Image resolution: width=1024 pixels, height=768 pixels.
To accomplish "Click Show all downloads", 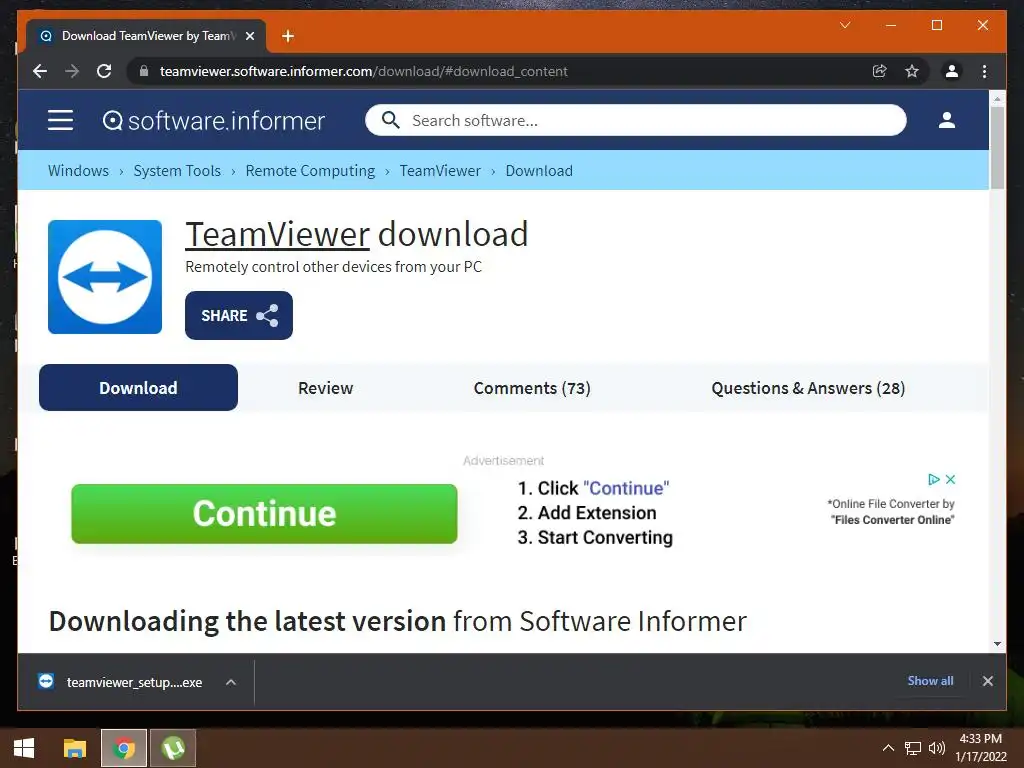I will point(930,680).
